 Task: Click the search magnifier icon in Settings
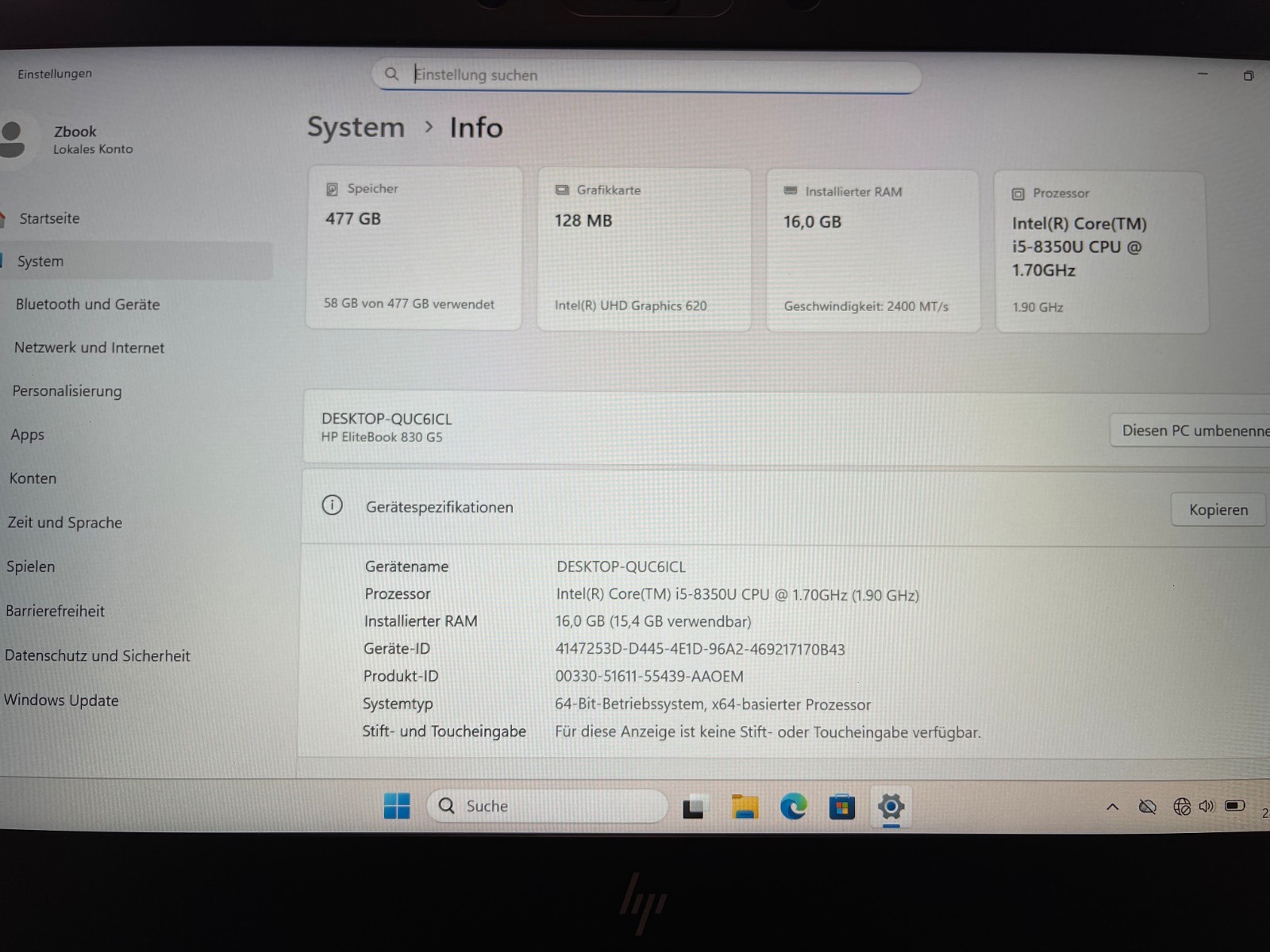pyautogui.click(x=391, y=74)
